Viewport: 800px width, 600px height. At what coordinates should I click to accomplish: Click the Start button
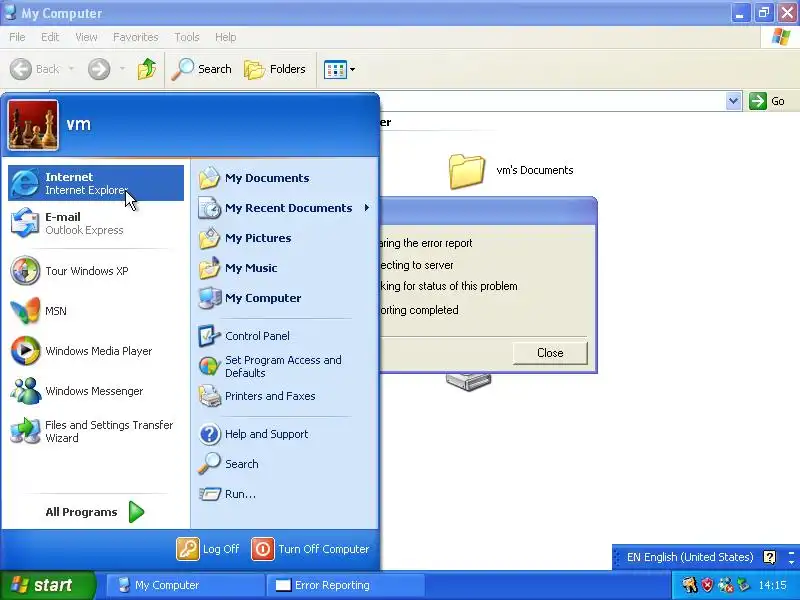click(48, 585)
